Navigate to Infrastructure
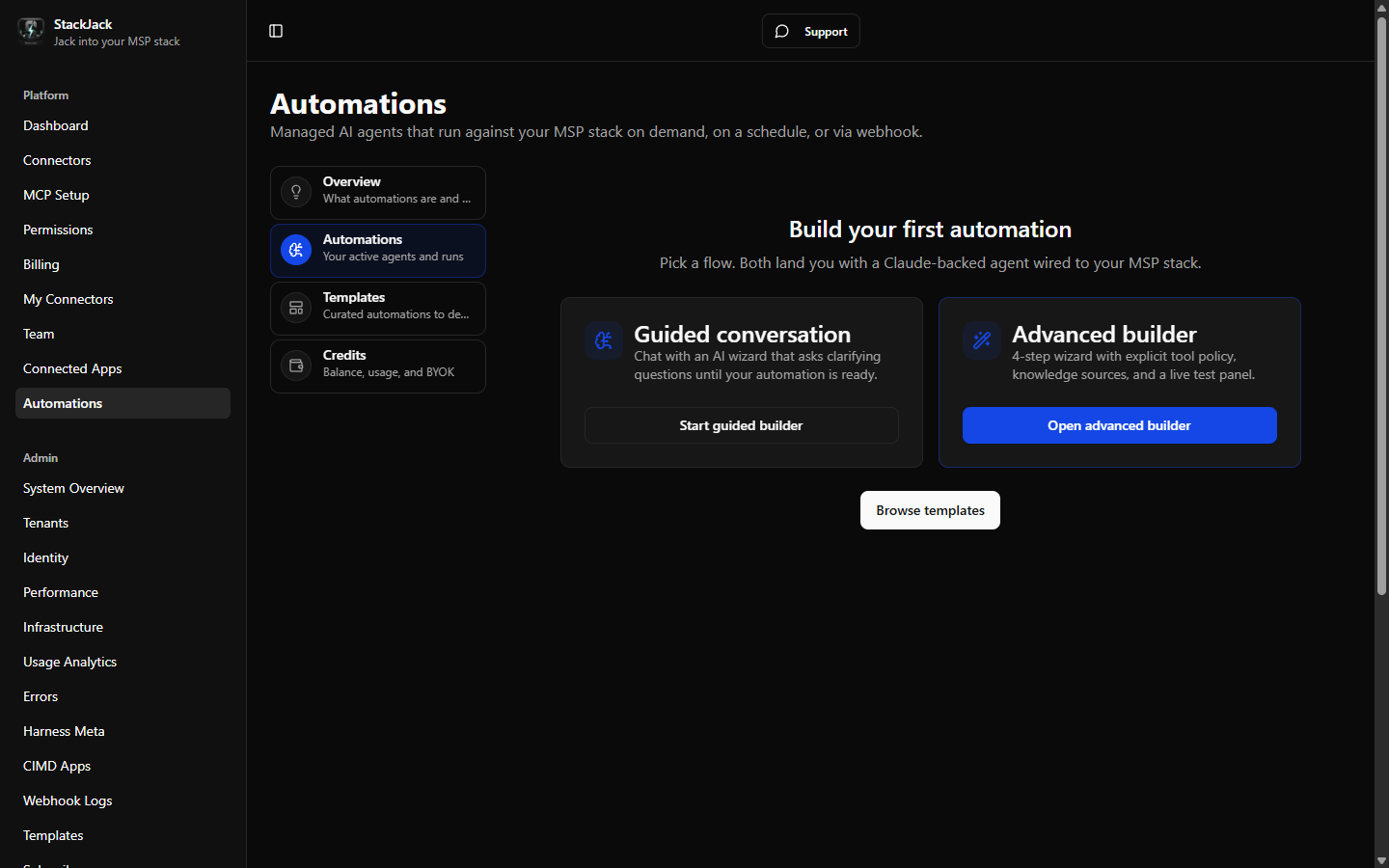 123,627
